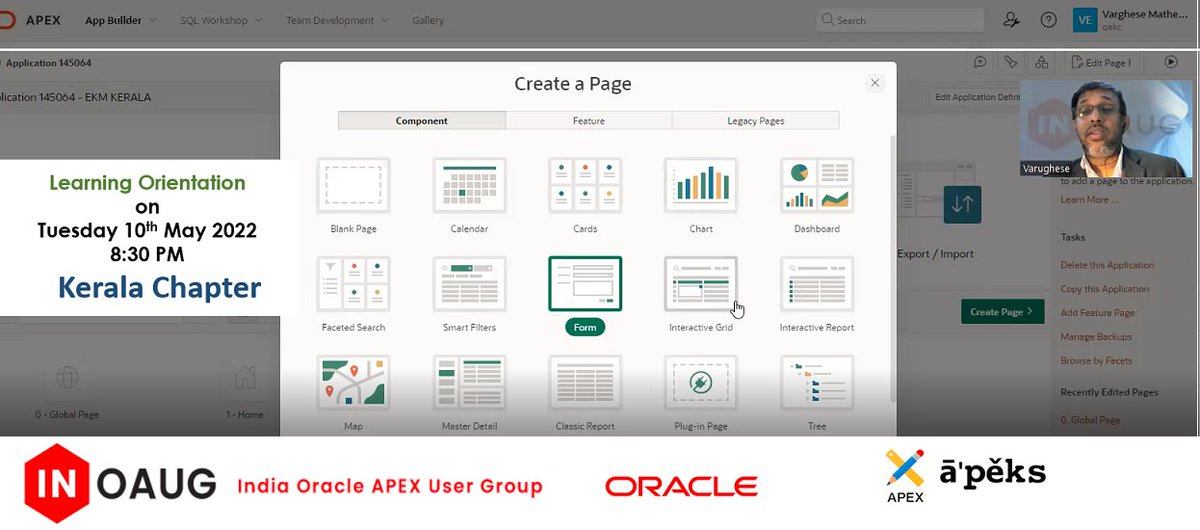Close the Create a Page dialog

875,83
